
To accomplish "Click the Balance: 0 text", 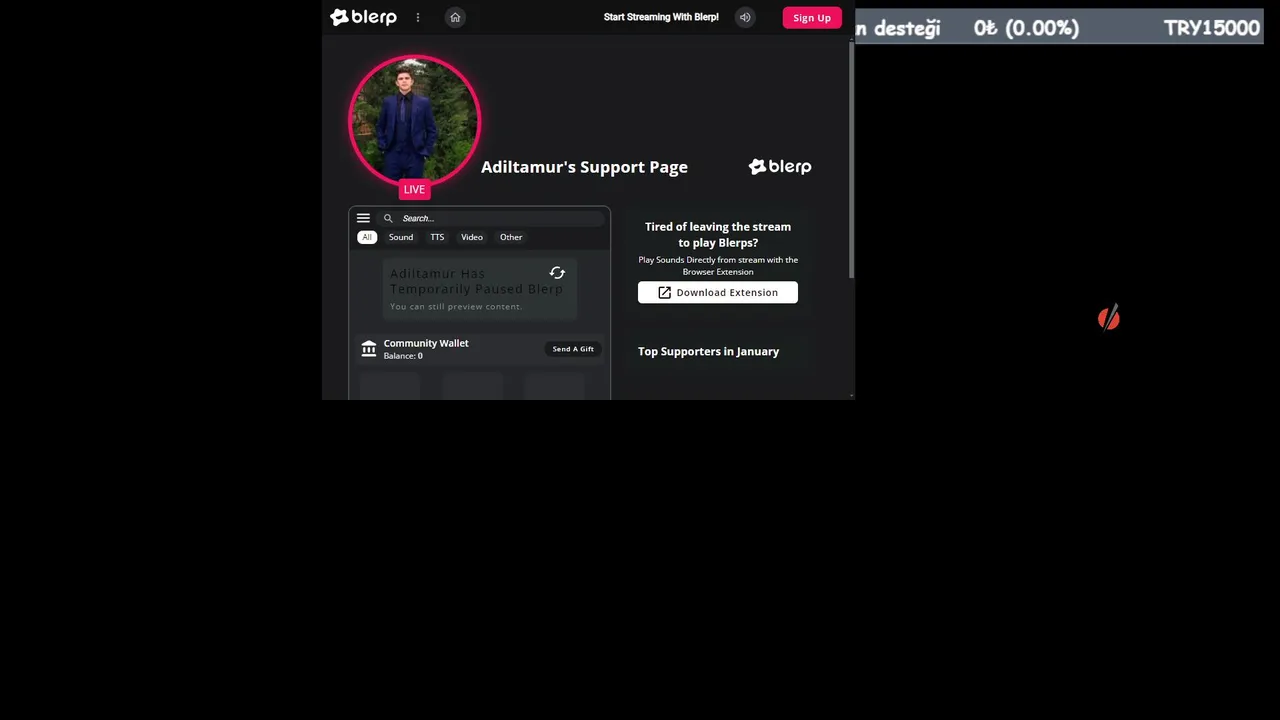I will (x=403, y=356).
